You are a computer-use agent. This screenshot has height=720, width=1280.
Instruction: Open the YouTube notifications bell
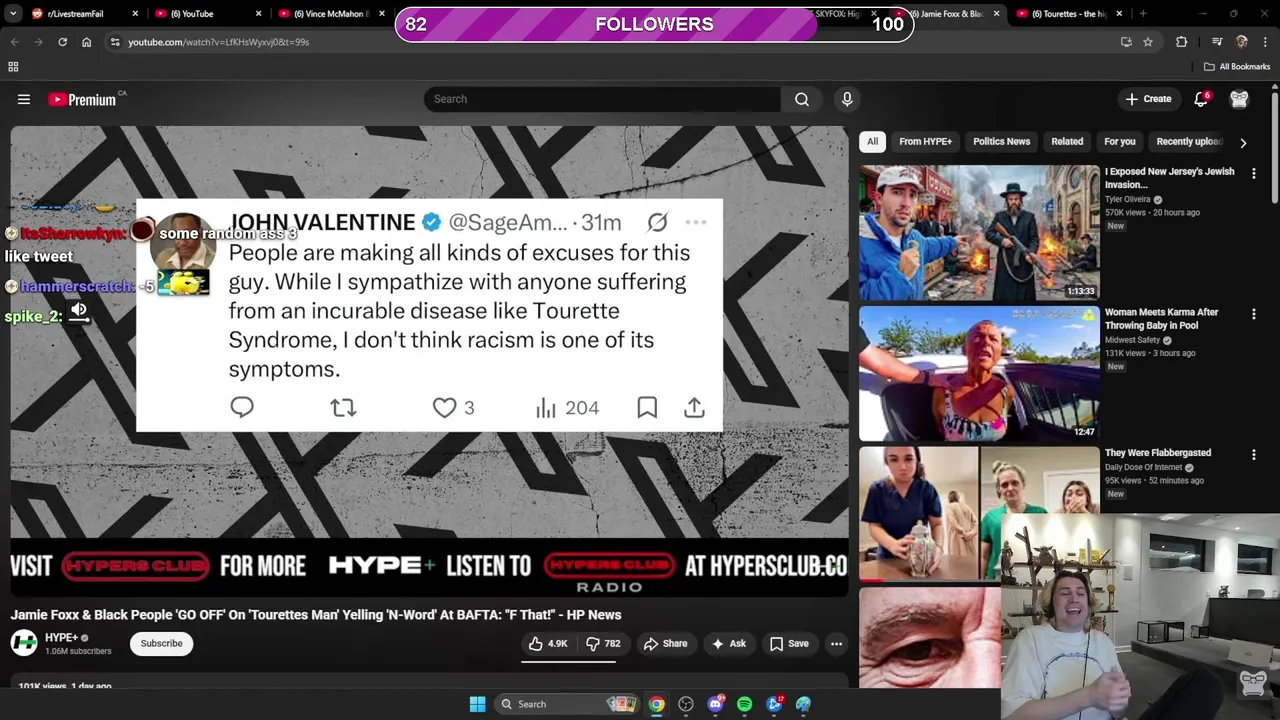point(1201,99)
